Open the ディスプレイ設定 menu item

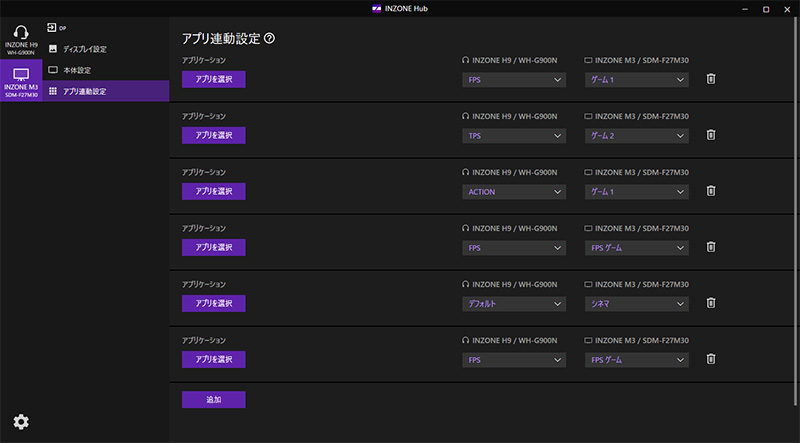click(x=84, y=49)
